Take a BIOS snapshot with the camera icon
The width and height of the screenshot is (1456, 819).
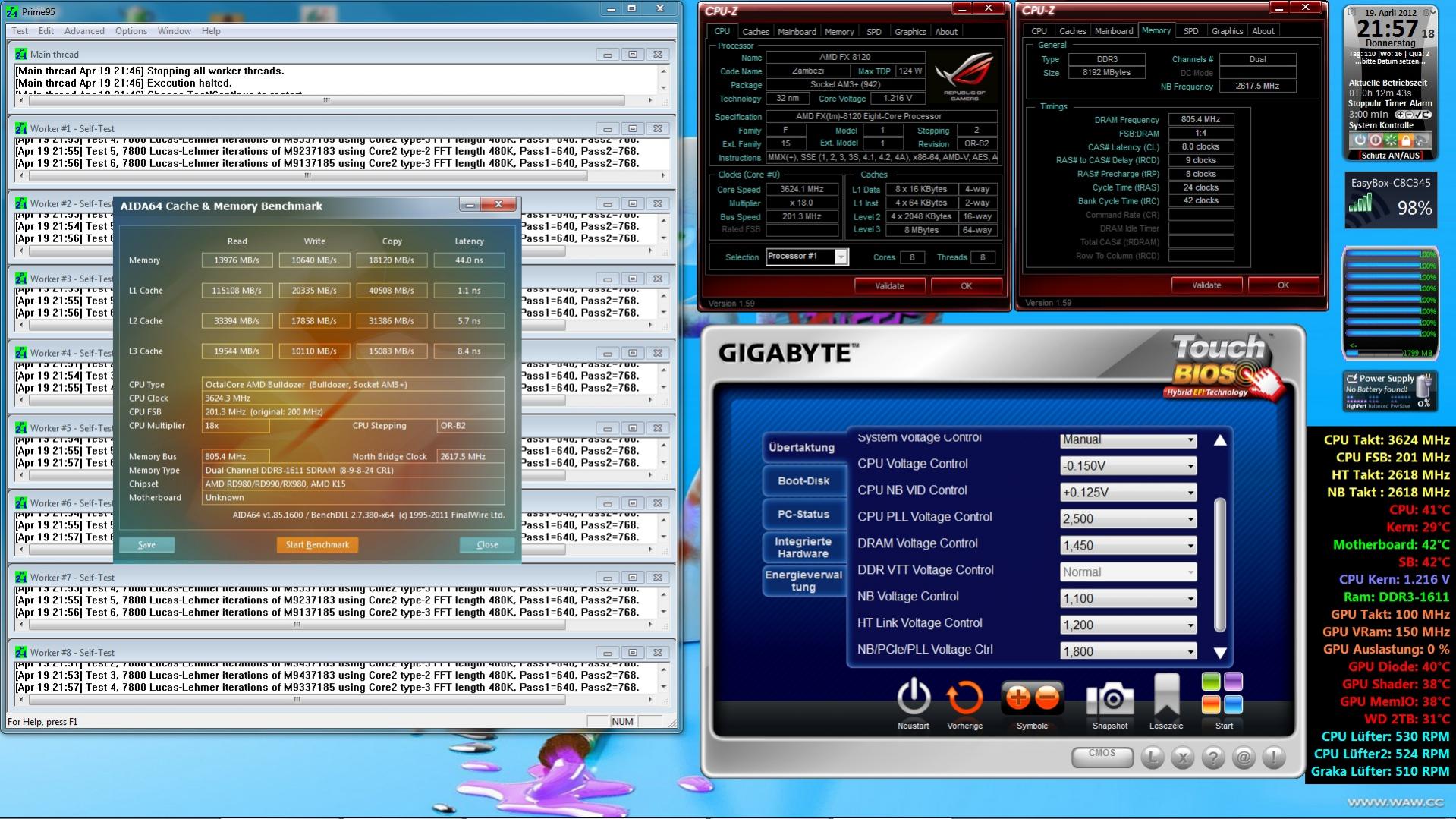[1110, 698]
